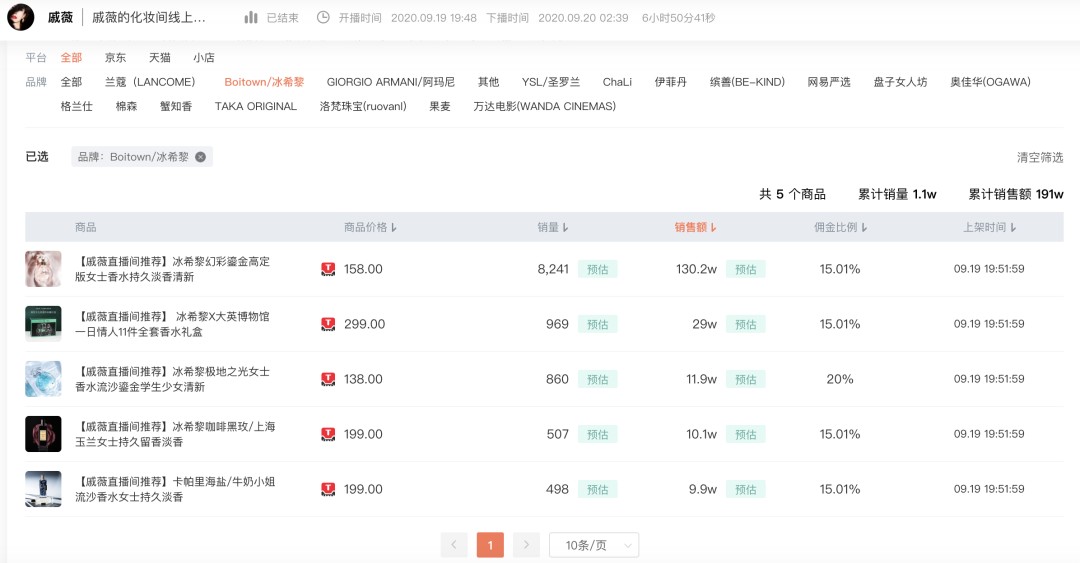Open product 卡帕里海盐/牛奶小姐
This screenshot has width=1080, height=563.
click(176, 490)
